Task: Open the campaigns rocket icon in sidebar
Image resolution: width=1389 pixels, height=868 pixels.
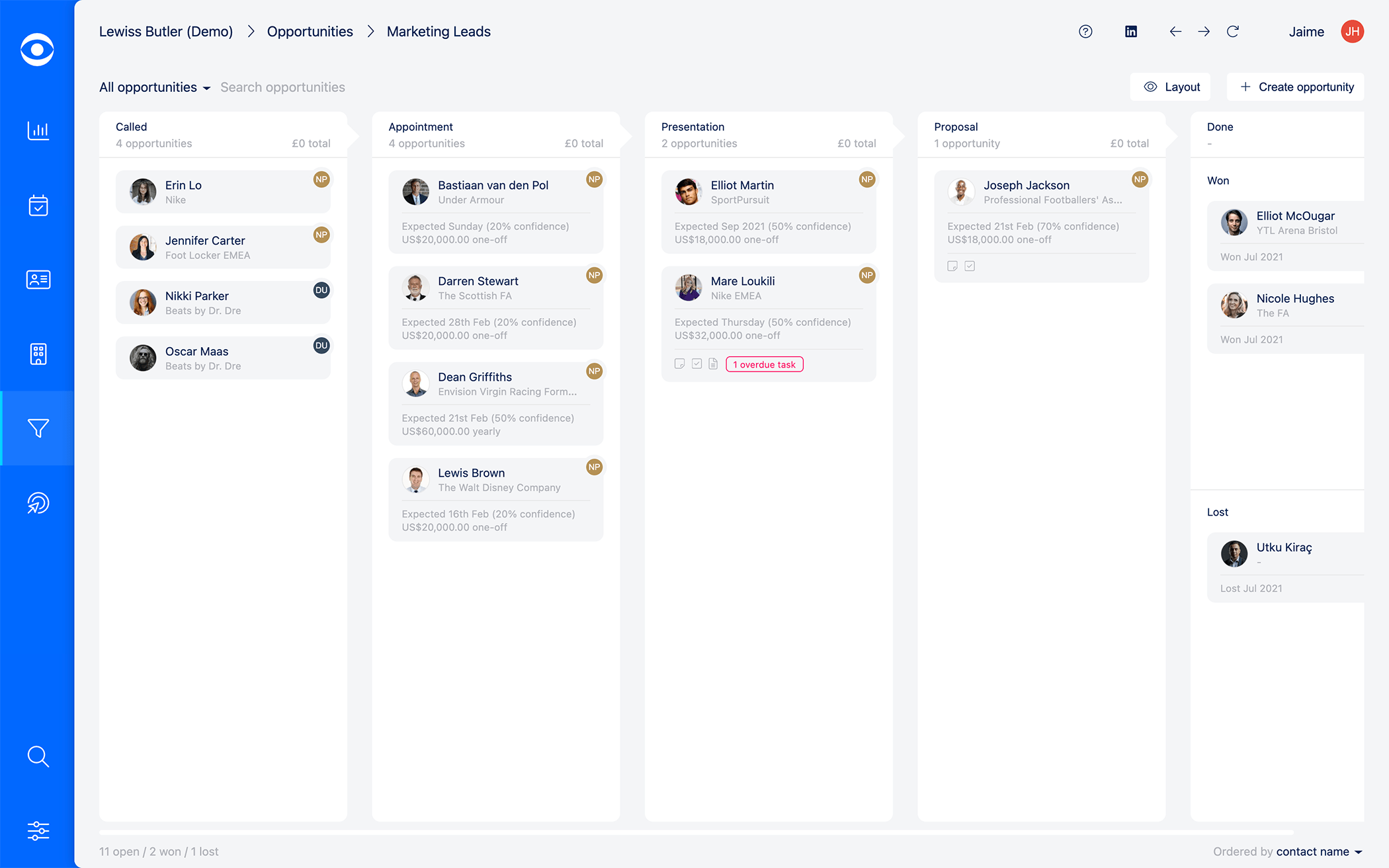Action: point(38,502)
